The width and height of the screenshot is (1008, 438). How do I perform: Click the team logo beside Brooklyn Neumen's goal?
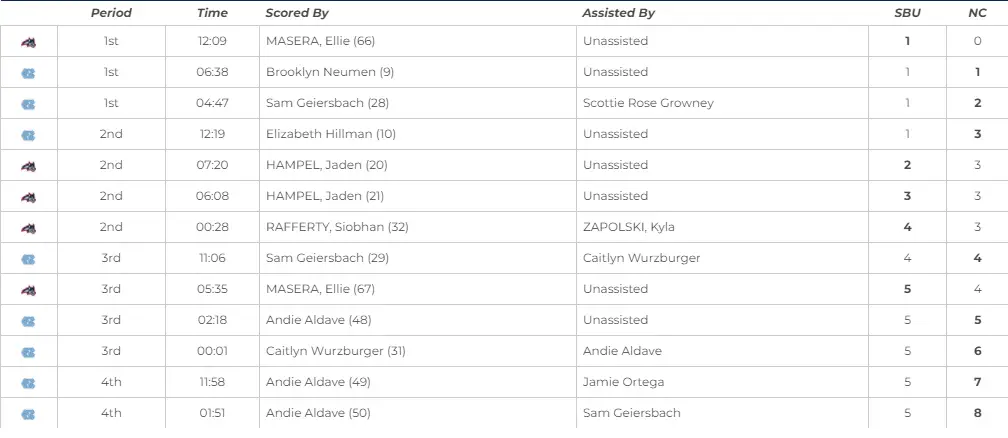(x=29, y=73)
